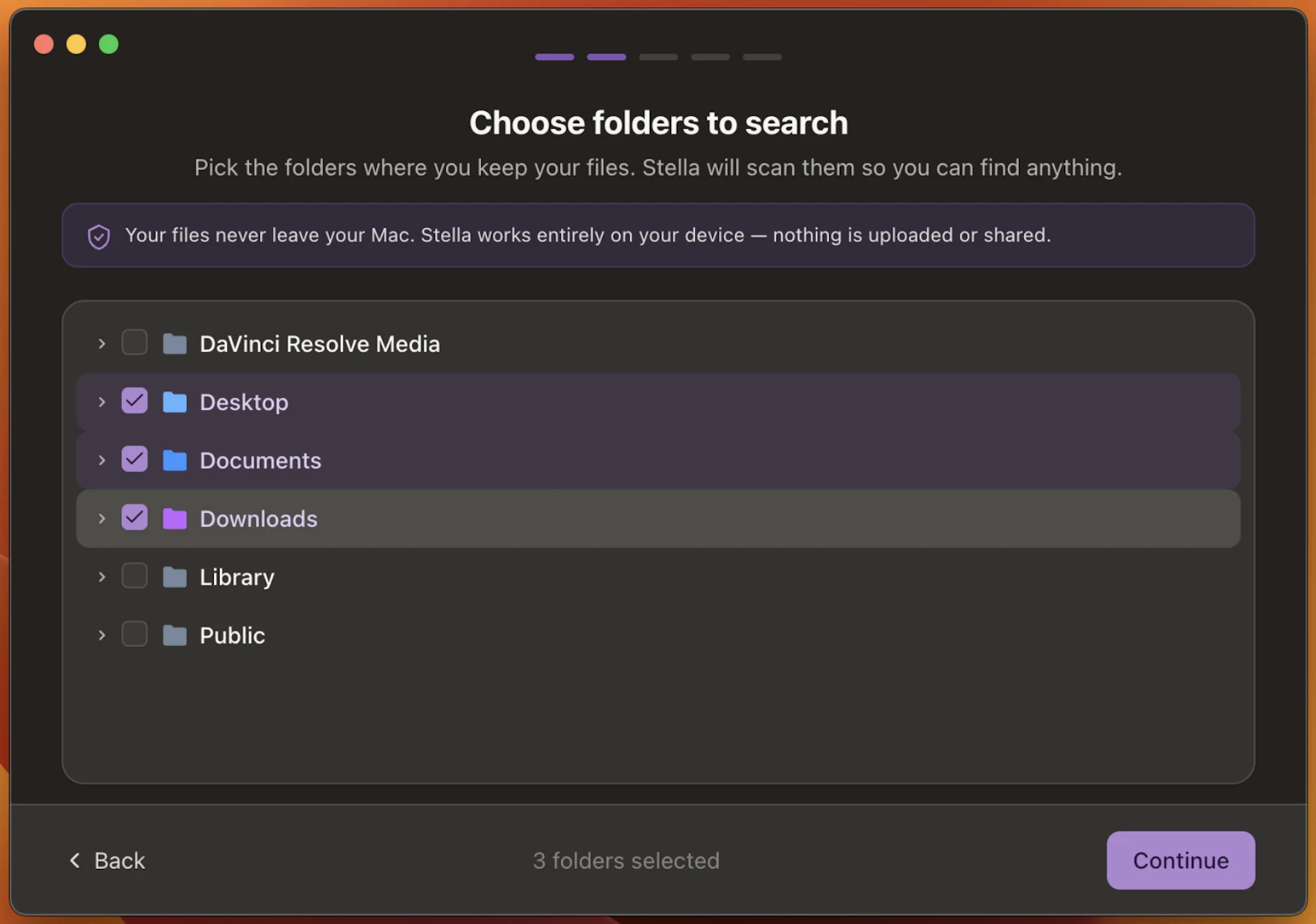Maximize the window with the green button
This screenshot has width=1316, height=924.
pos(109,44)
